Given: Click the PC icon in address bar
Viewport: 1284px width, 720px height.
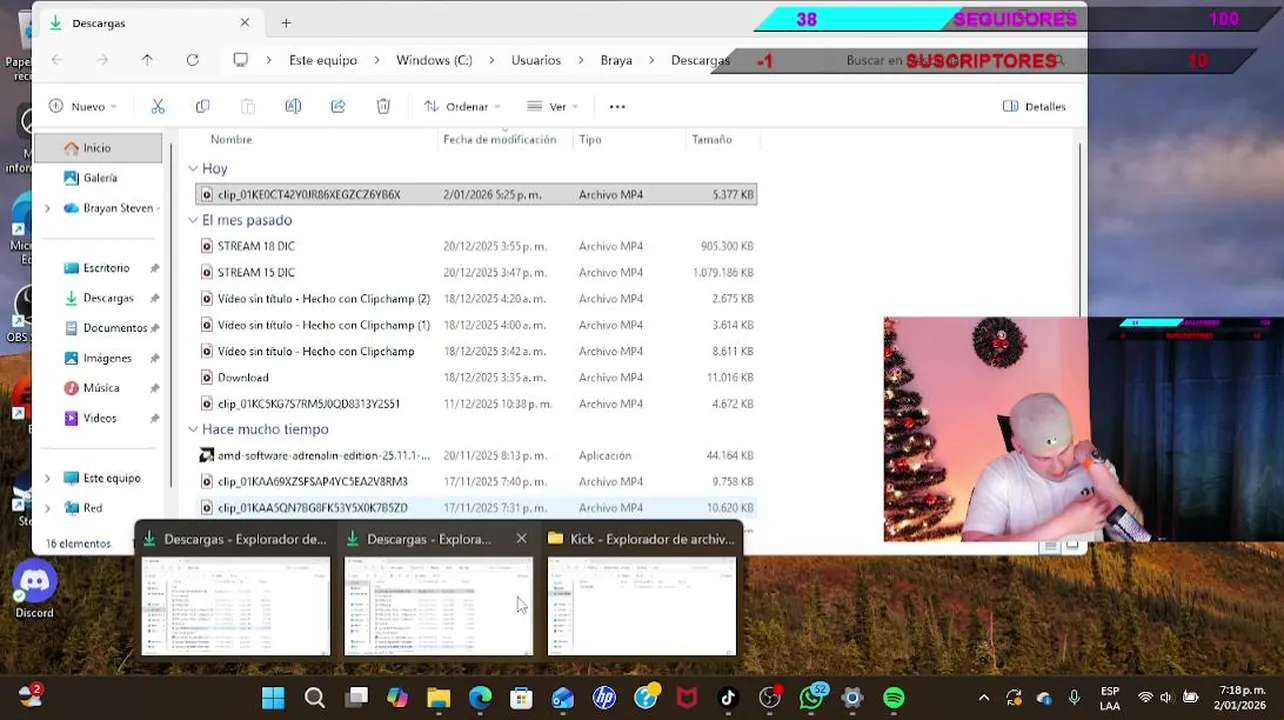Looking at the screenshot, I should pyautogui.click(x=240, y=60).
